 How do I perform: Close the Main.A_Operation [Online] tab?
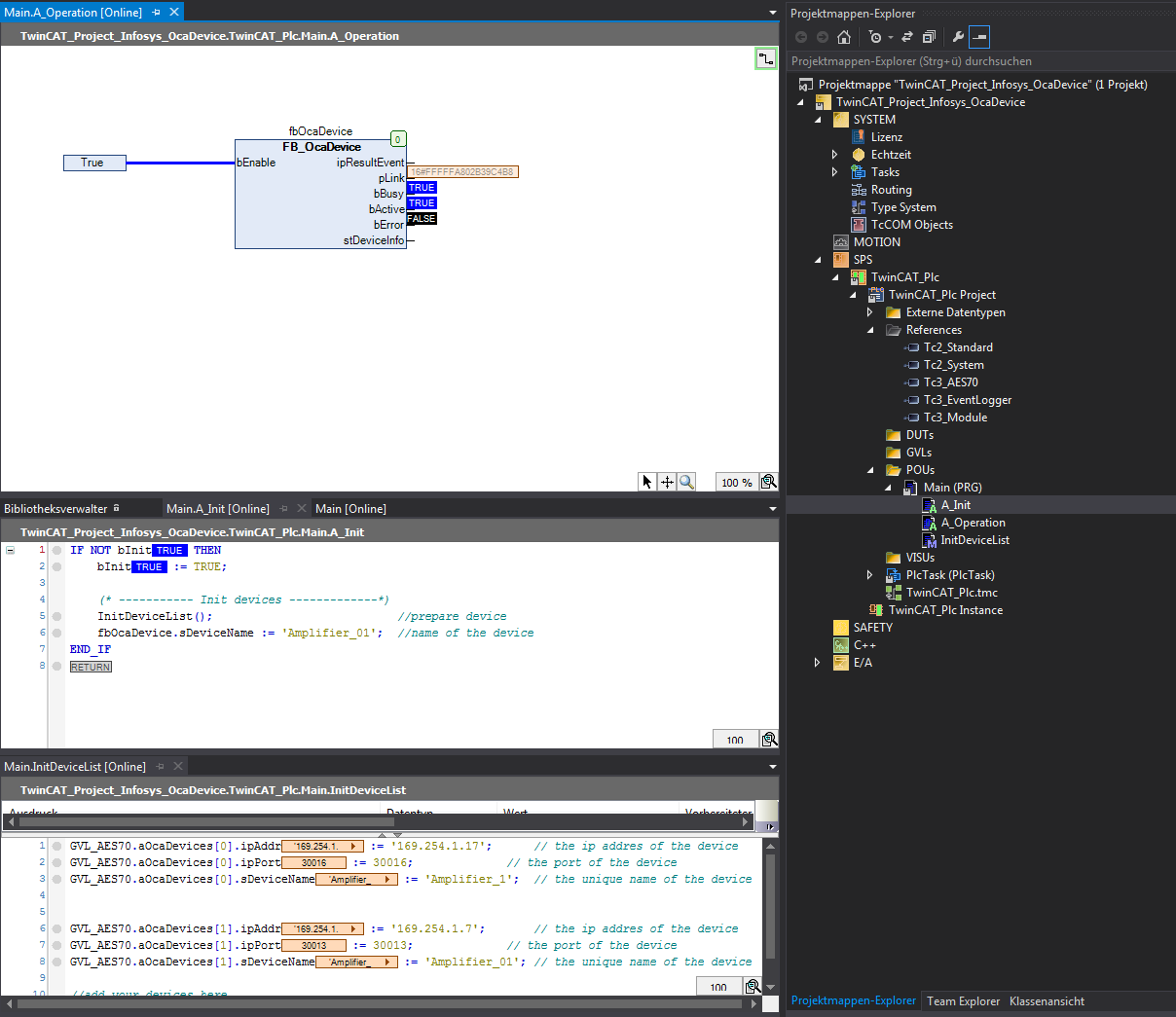(174, 12)
